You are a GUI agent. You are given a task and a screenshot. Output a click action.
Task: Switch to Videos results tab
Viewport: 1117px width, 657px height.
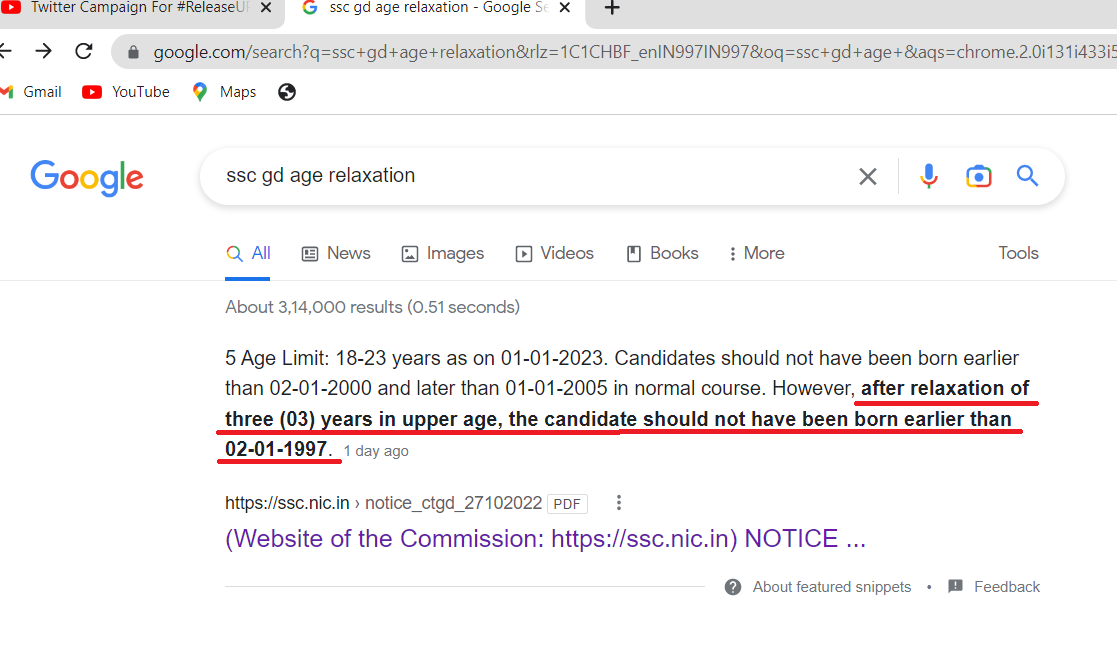tap(554, 254)
